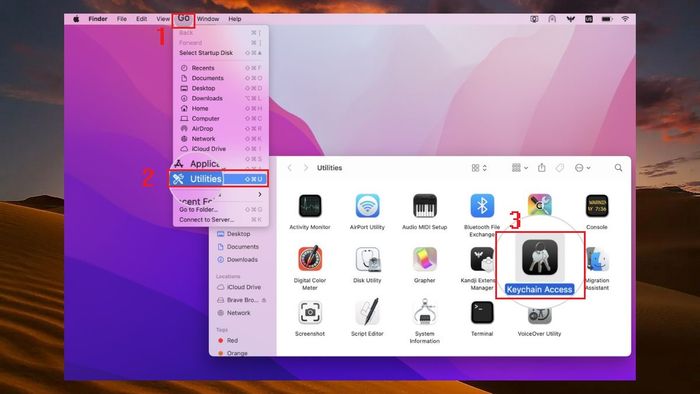Launch AirPort Utility

[367, 206]
